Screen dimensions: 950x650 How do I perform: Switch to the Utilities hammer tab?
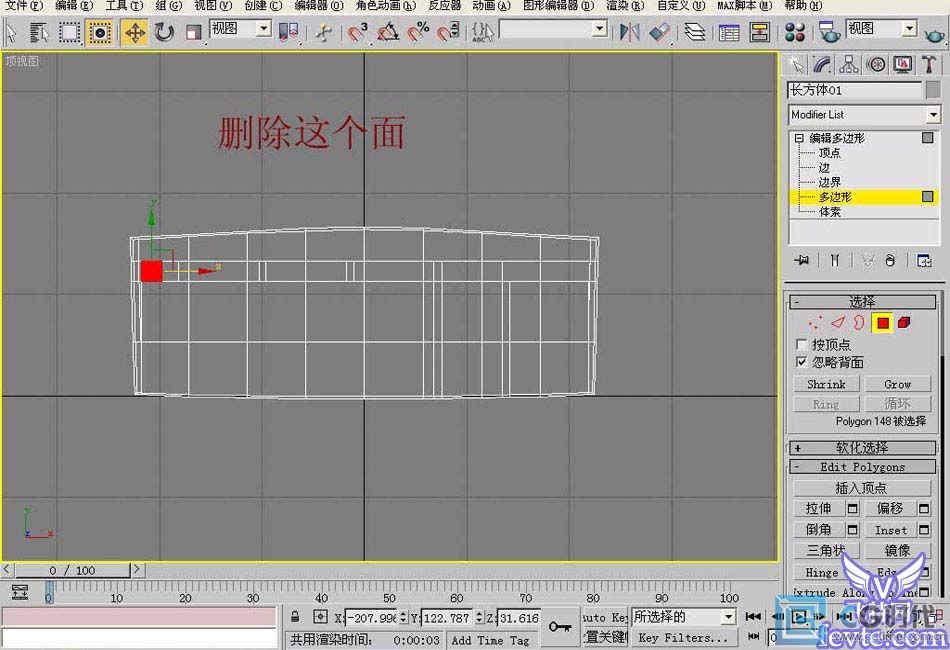point(929,64)
